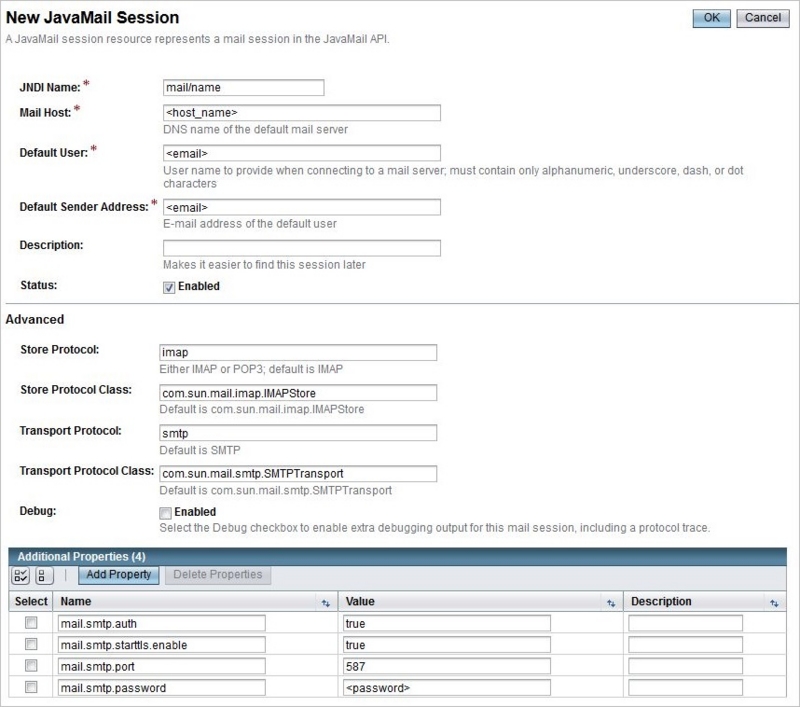The image size is (800, 707).
Task: Click the Description column header text
Action: 661,601
